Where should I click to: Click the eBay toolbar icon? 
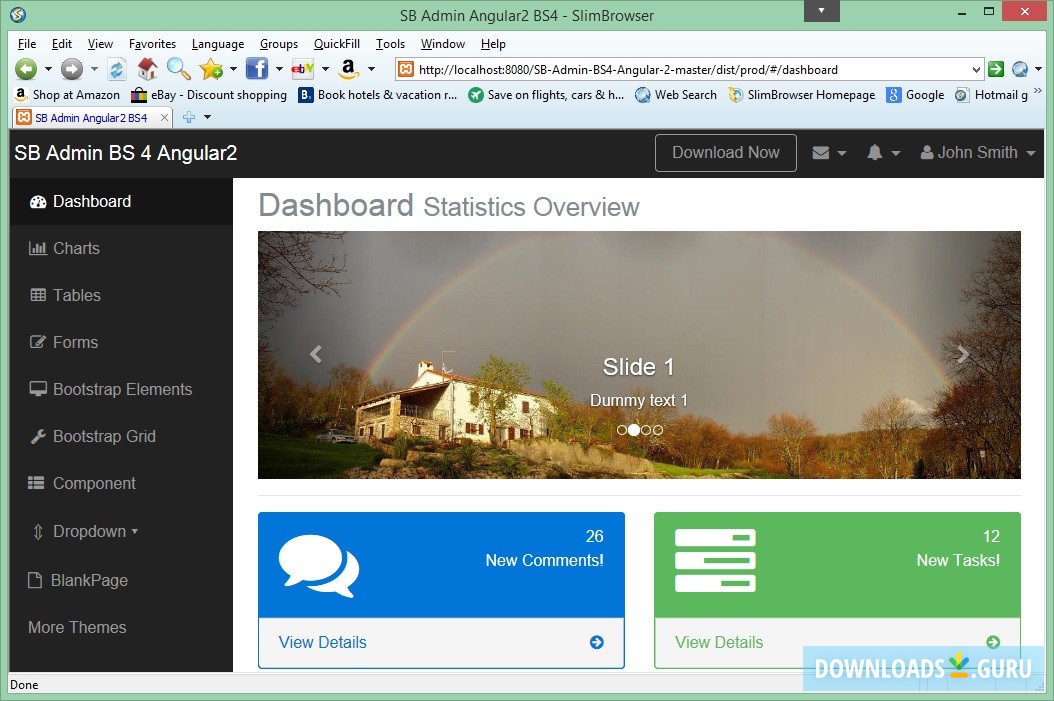302,69
